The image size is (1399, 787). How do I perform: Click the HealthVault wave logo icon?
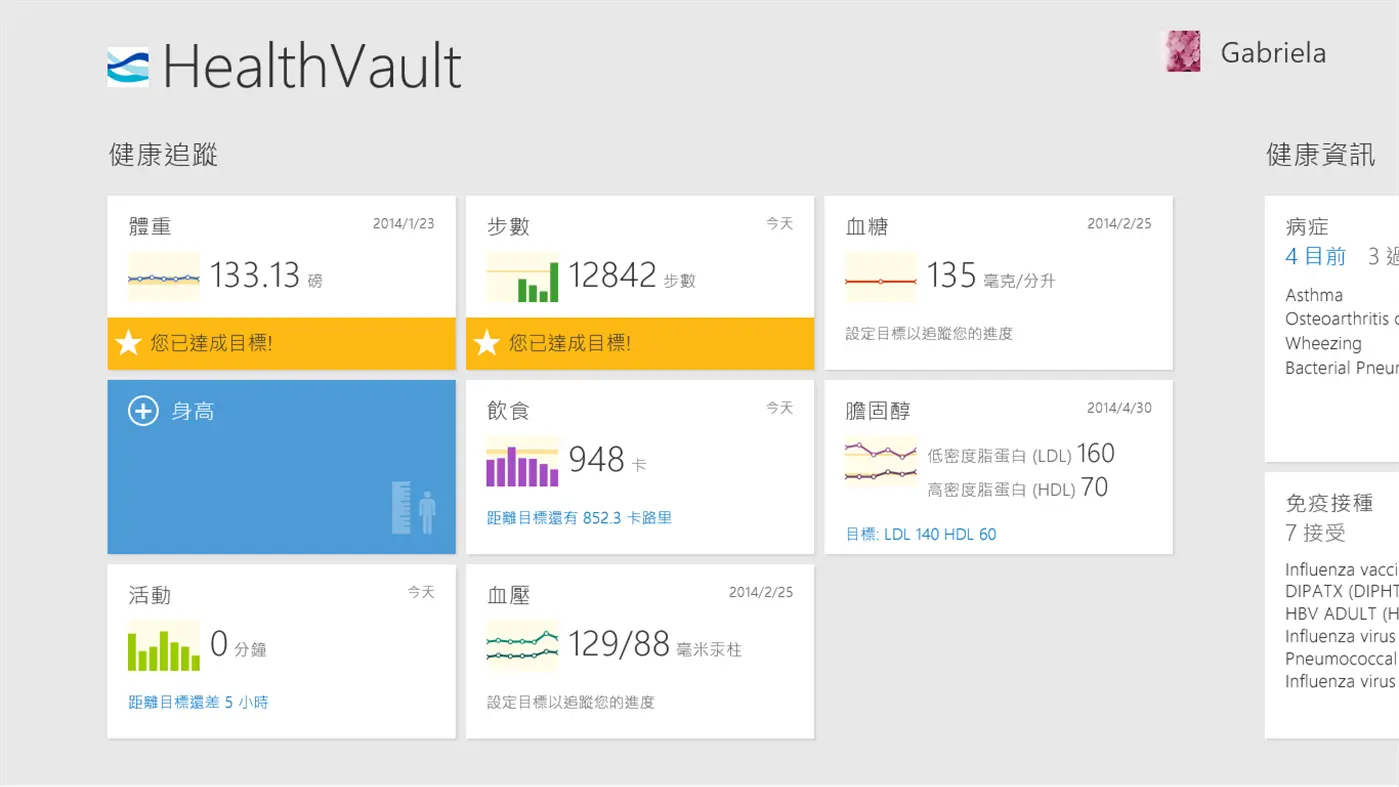(128, 67)
